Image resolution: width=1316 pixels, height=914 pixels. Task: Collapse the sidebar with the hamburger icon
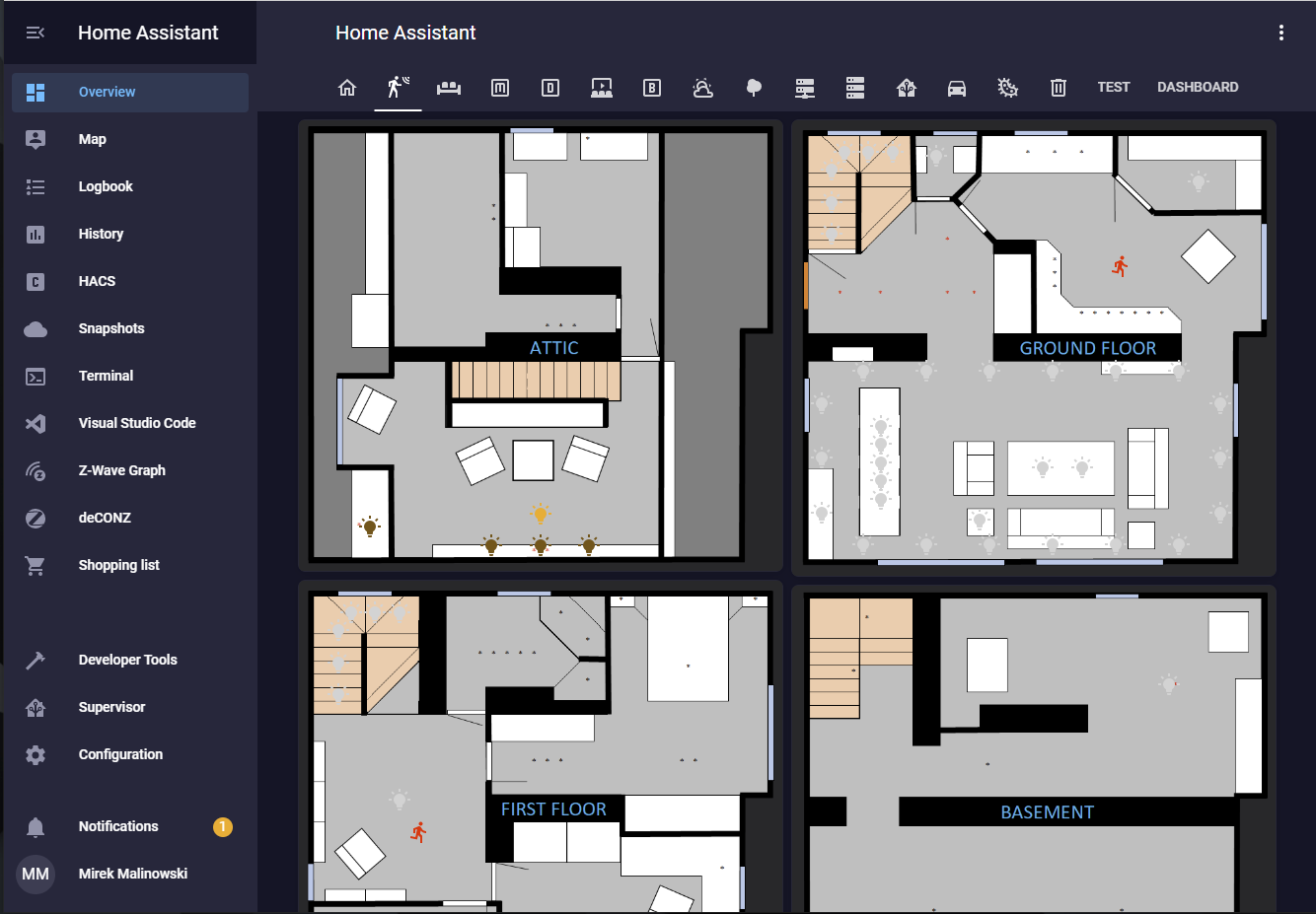(x=36, y=33)
